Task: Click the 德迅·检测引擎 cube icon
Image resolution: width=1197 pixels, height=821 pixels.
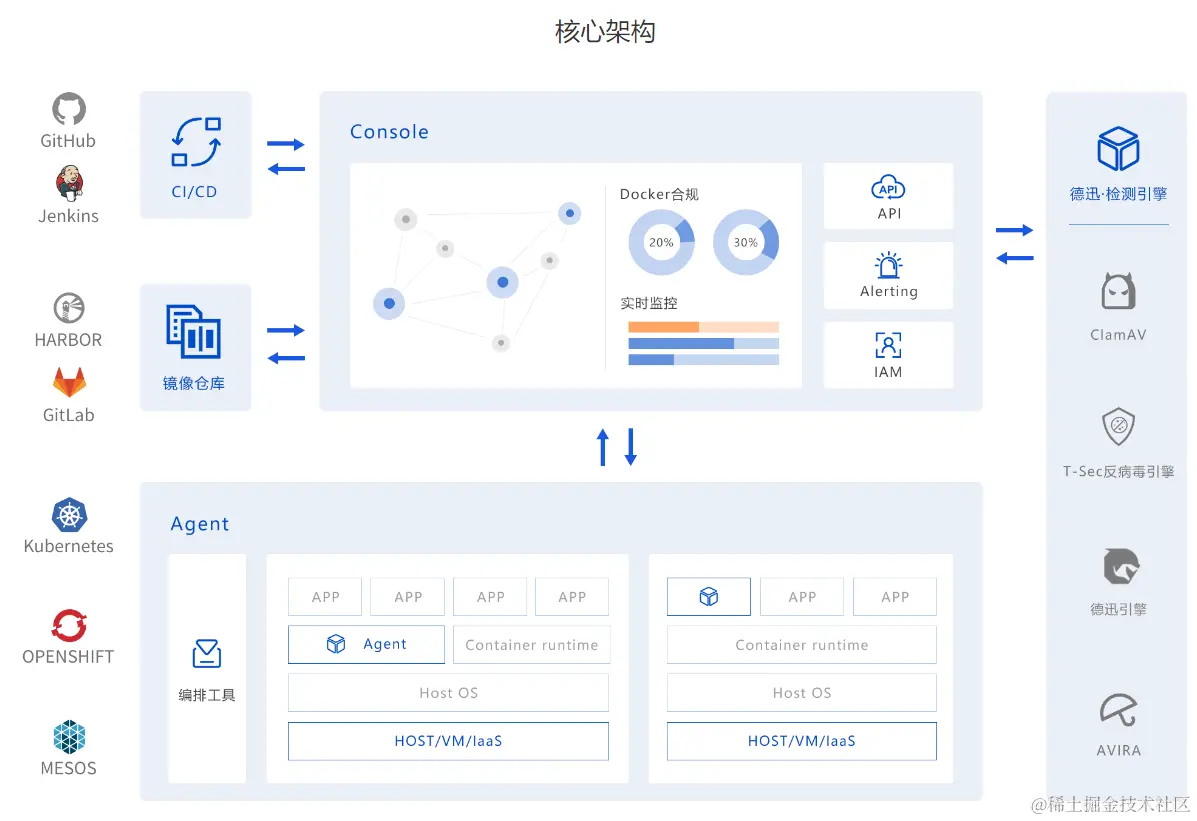Action: pyautogui.click(x=1118, y=149)
